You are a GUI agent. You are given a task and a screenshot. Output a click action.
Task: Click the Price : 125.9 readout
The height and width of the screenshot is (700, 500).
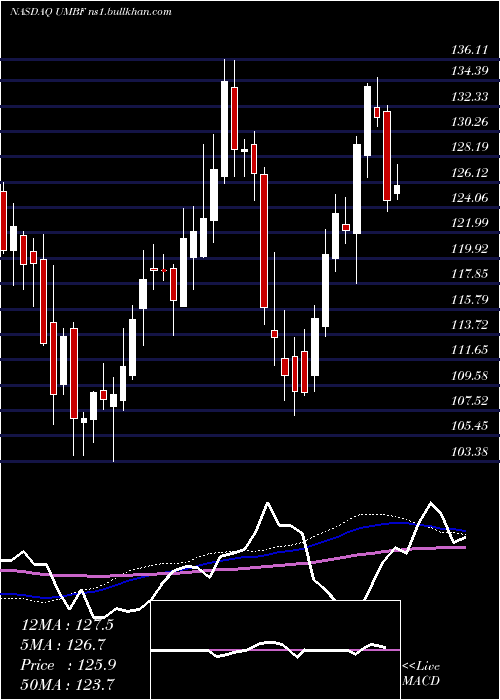click(x=68, y=665)
